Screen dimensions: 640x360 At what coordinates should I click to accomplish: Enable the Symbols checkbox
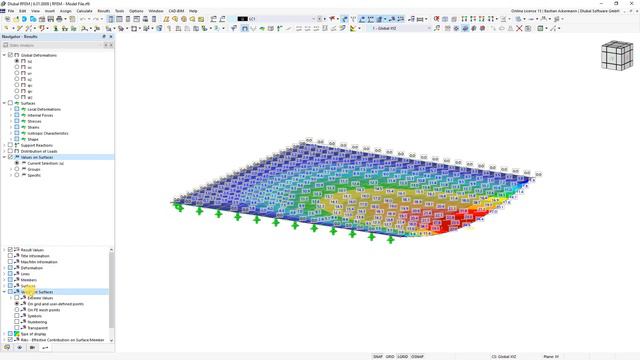[x=17, y=316]
